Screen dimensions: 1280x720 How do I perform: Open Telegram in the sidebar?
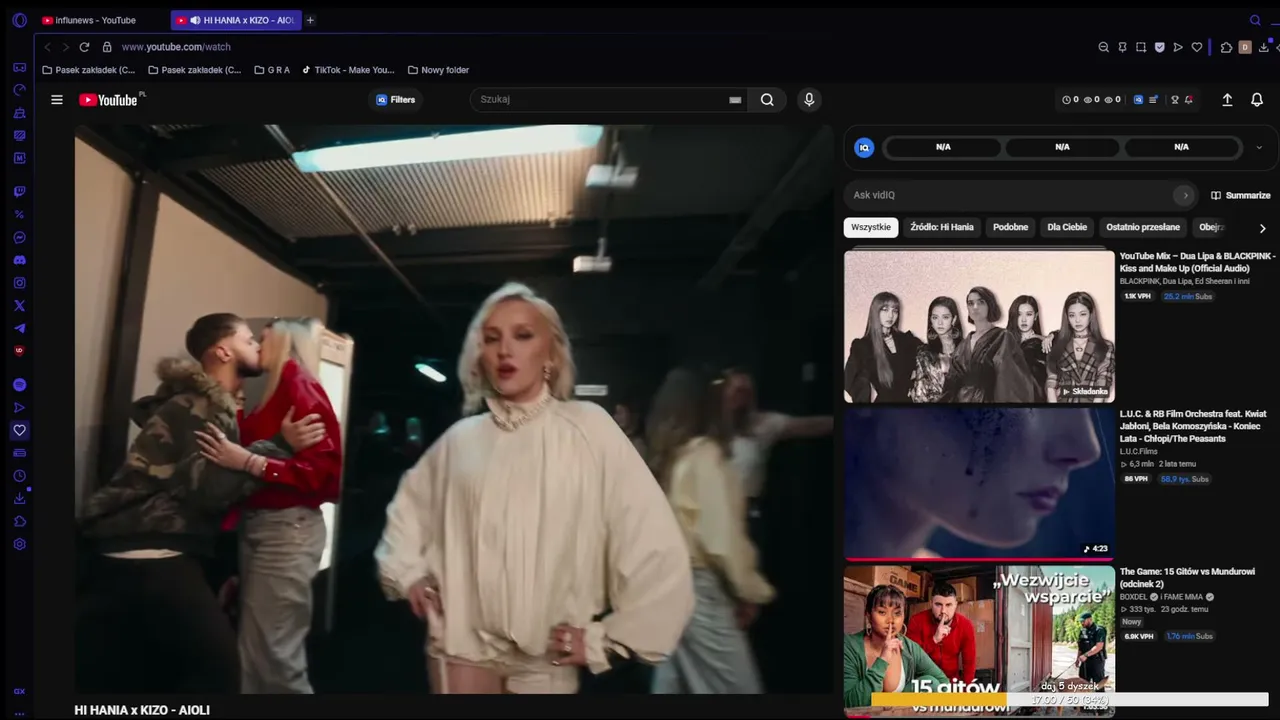click(19, 328)
